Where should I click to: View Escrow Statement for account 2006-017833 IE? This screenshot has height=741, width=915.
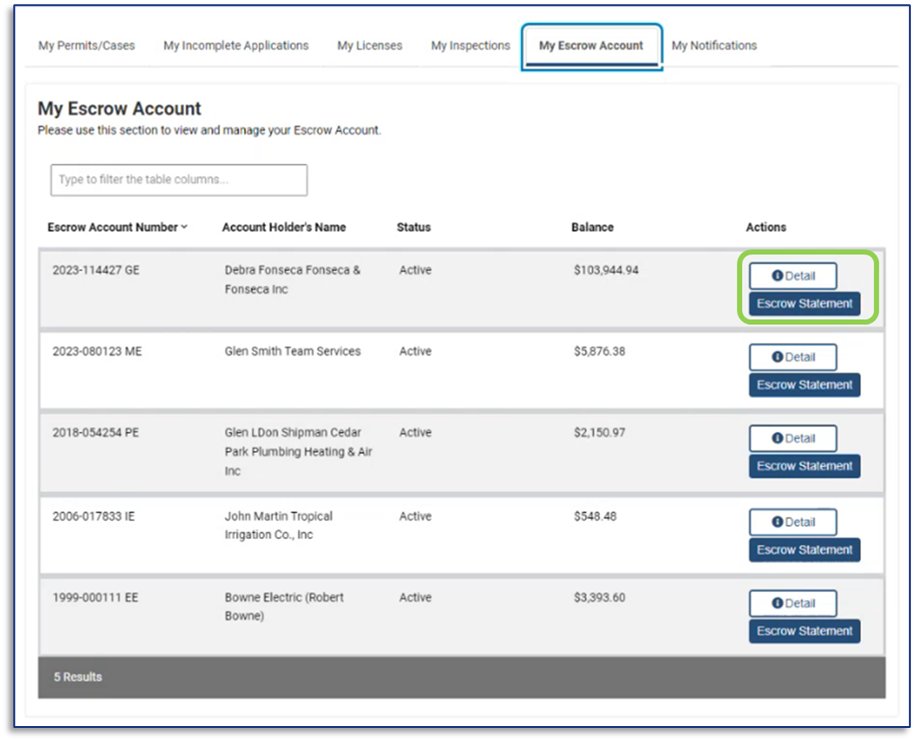(804, 550)
